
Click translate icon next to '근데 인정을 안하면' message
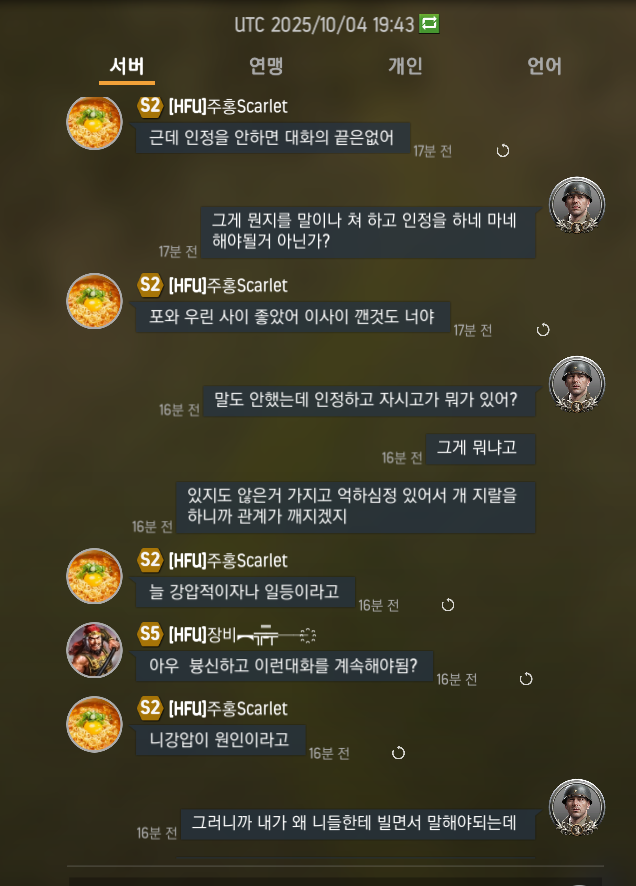tap(503, 151)
